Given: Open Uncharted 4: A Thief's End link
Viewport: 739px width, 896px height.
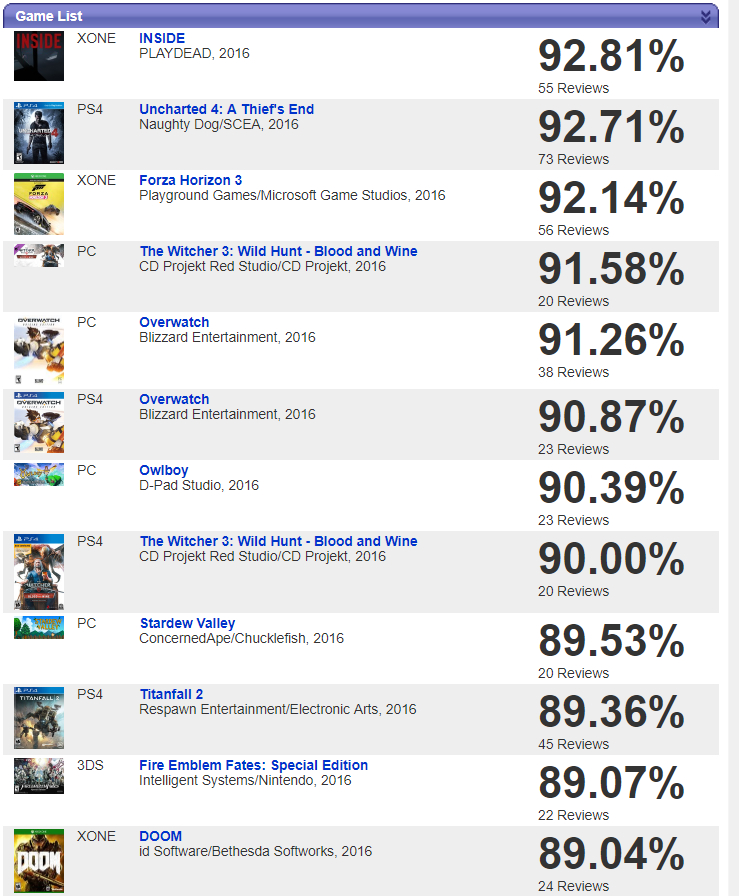Looking at the screenshot, I should [x=226, y=109].
